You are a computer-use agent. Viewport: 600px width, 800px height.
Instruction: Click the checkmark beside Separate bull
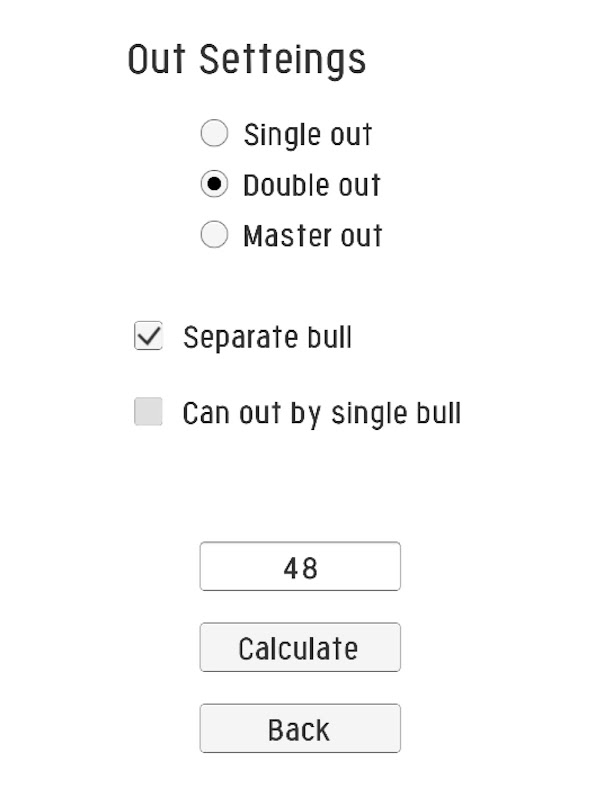point(148,336)
